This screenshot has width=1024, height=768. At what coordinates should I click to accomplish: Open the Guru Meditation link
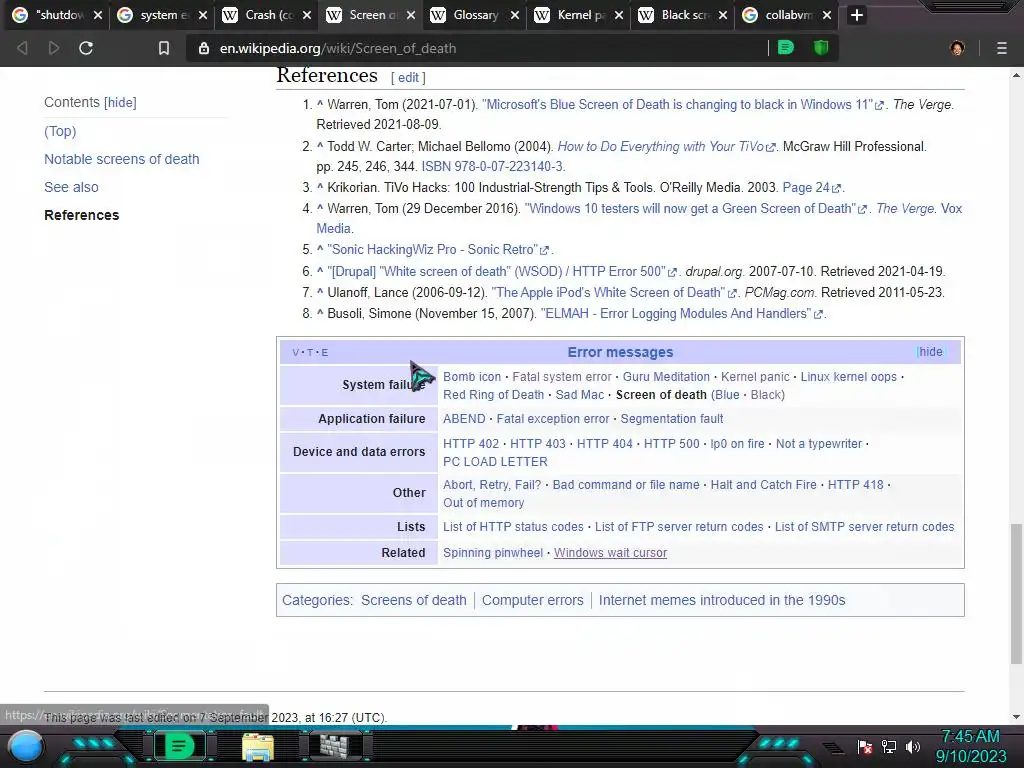pos(666,377)
